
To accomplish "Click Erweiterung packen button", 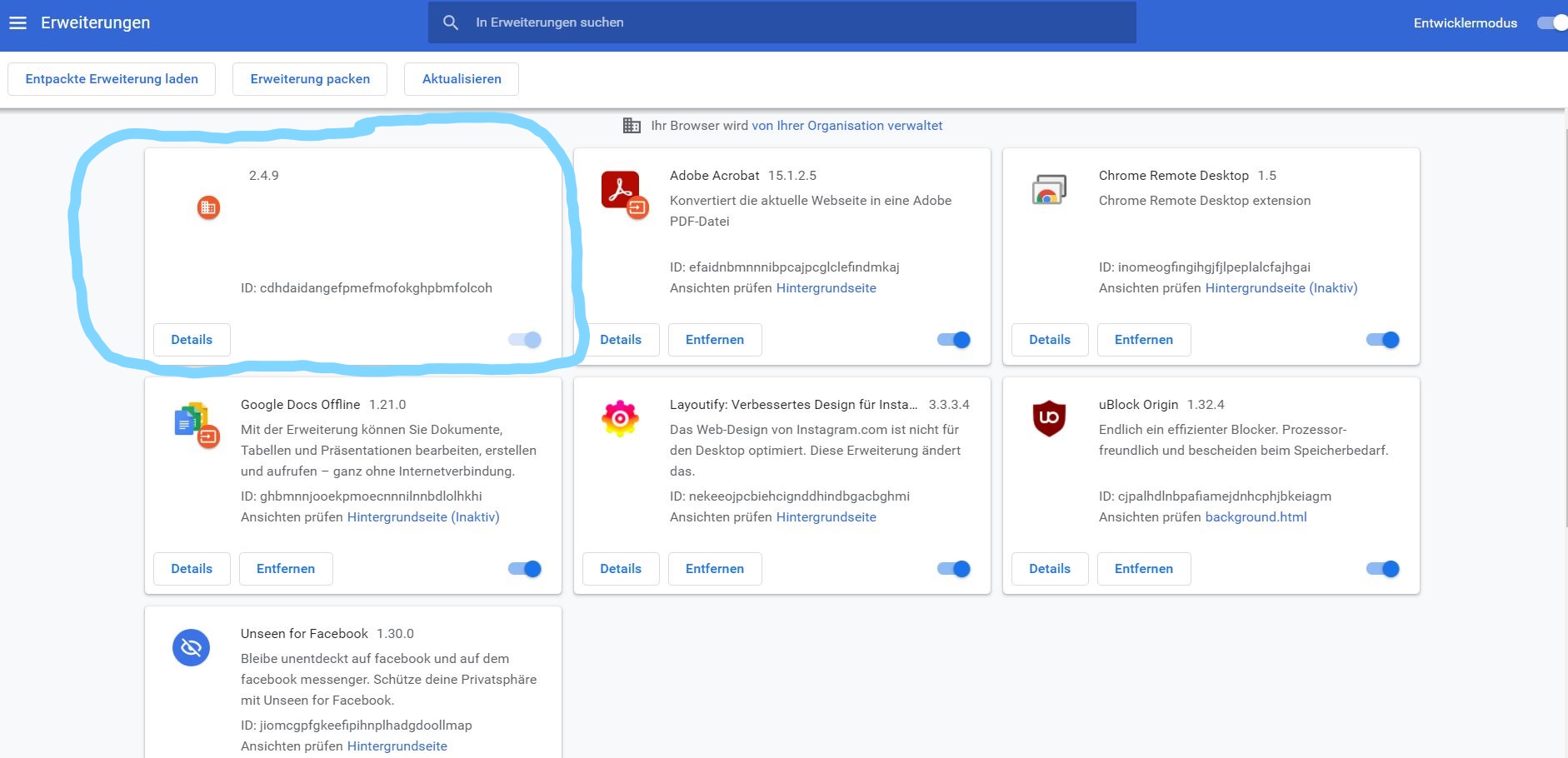I will click(310, 79).
